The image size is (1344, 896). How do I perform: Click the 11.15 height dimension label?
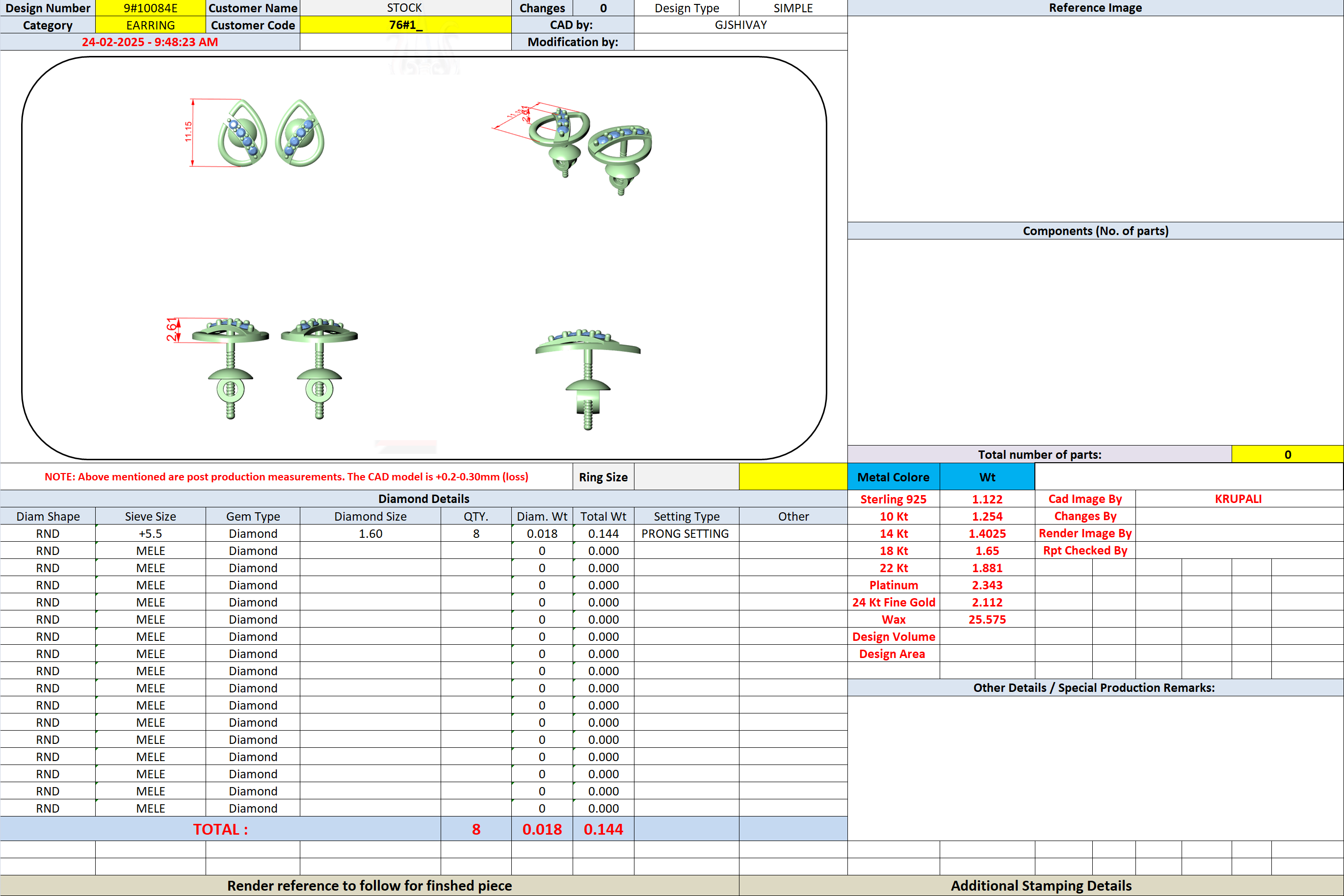pyautogui.click(x=188, y=132)
